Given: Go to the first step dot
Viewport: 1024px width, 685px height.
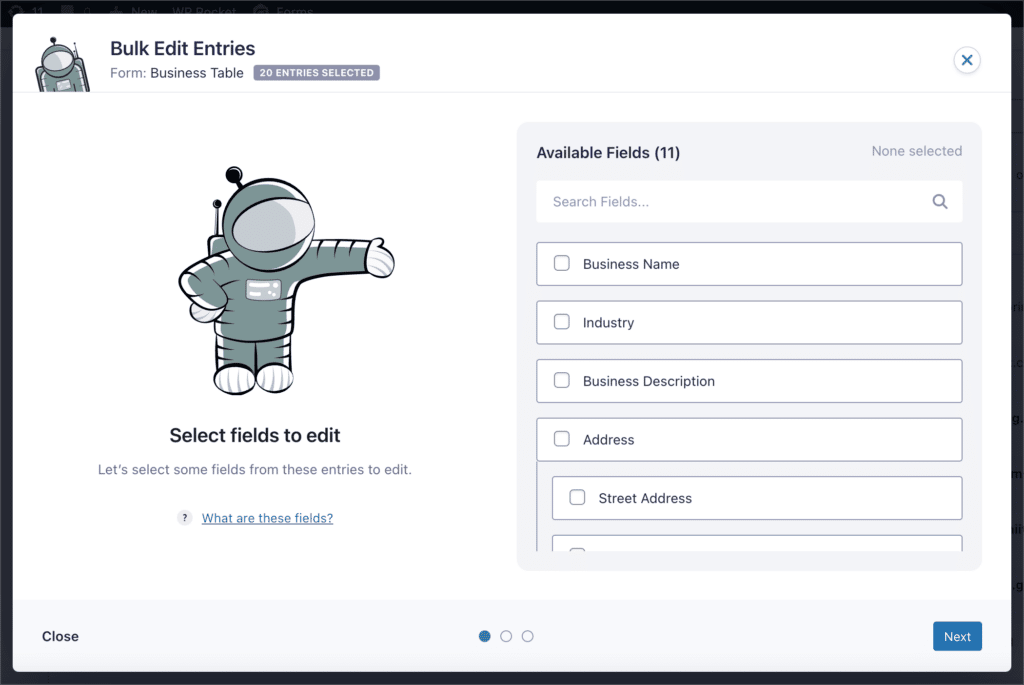Looking at the screenshot, I should [485, 636].
